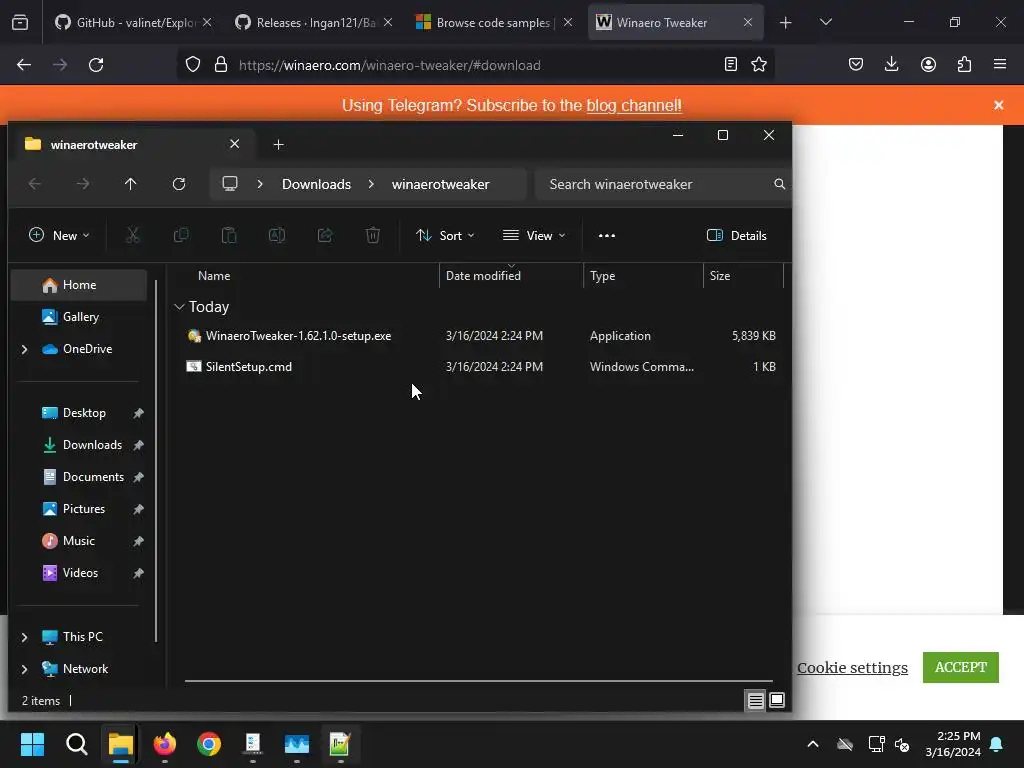Open Firefox Extensions puzzle icon
The height and width of the screenshot is (768, 1024).
click(965, 64)
